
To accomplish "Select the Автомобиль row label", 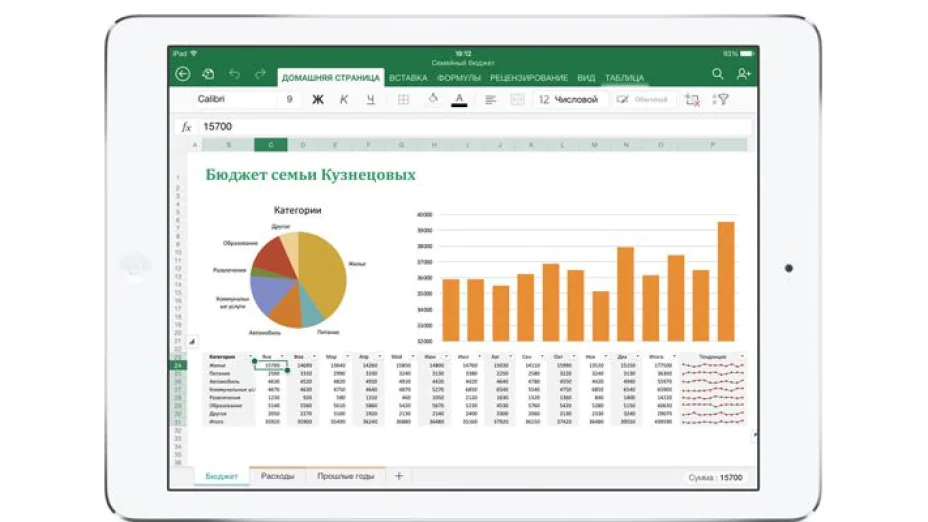I will 224,382.
